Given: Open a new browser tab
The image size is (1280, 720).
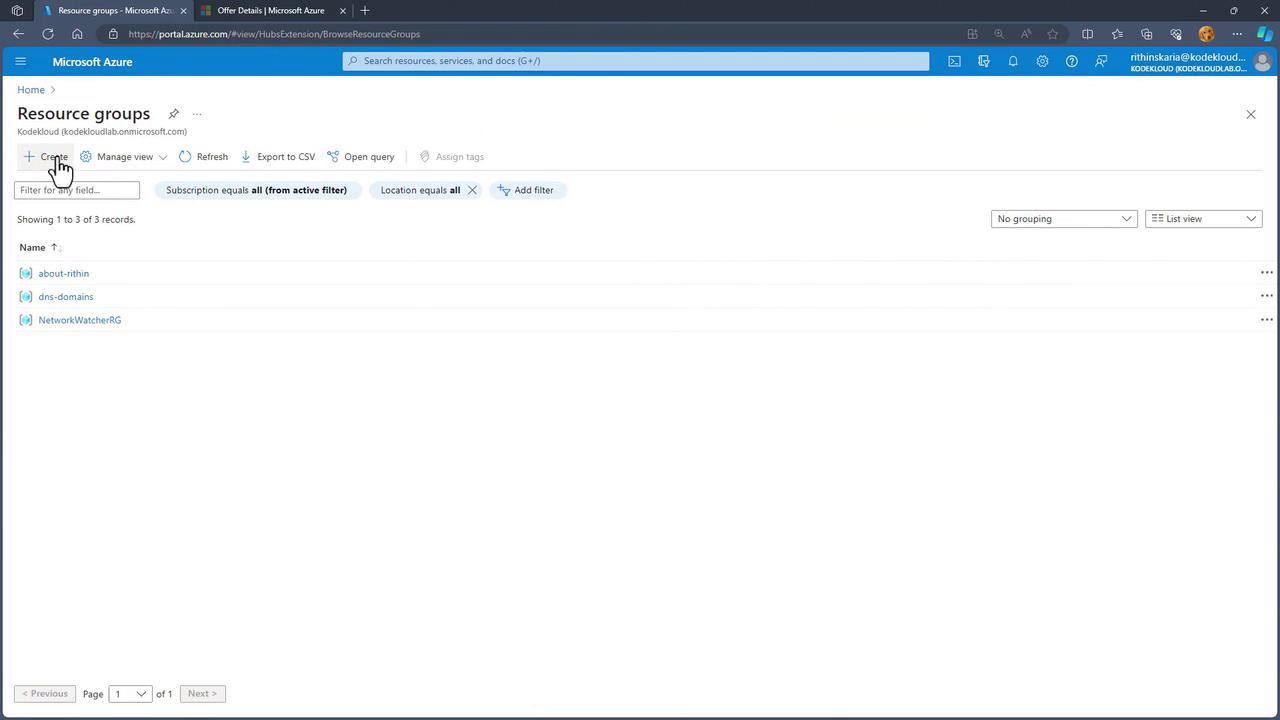Looking at the screenshot, I should coord(365,11).
